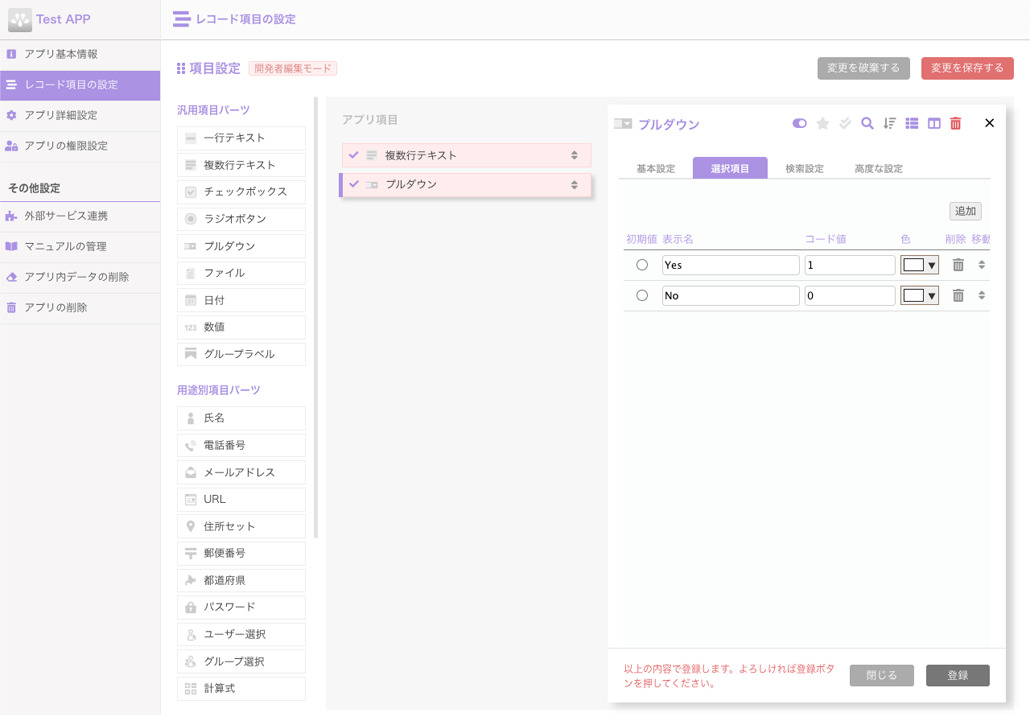Click the 追加 button to add option
The image size is (1030, 715).
(965, 211)
